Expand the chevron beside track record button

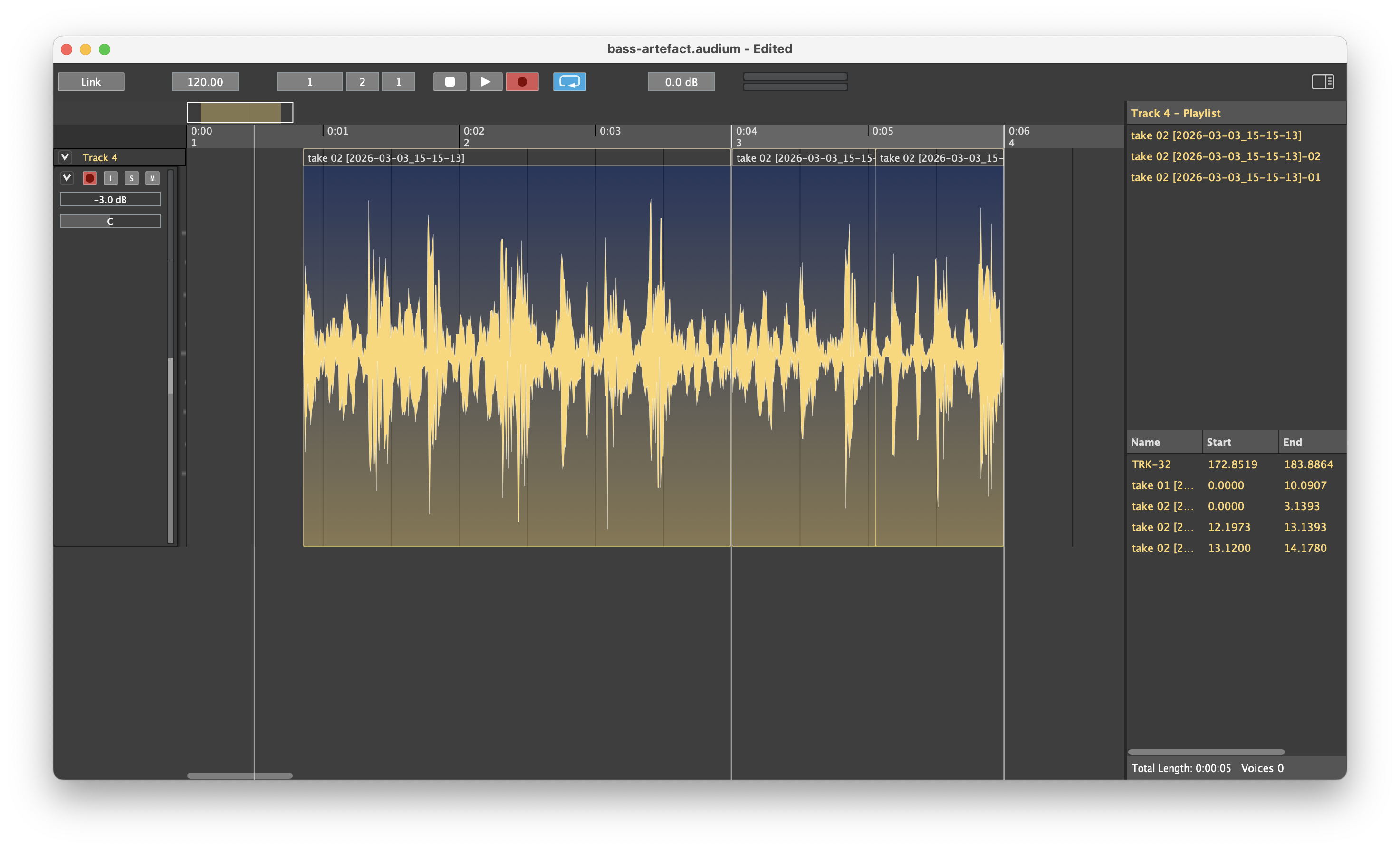pyautogui.click(x=67, y=178)
